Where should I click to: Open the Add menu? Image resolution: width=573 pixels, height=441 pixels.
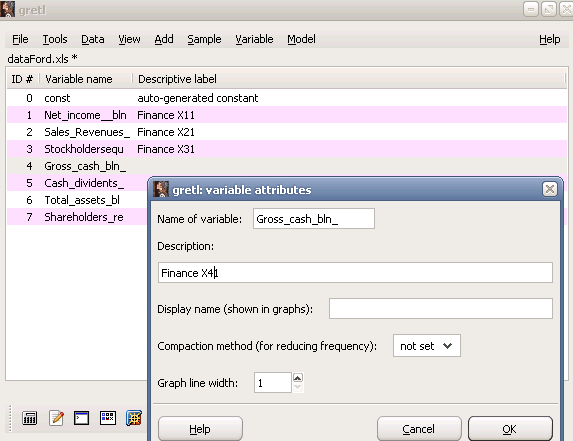pyautogui.click(x=164, y=39)
